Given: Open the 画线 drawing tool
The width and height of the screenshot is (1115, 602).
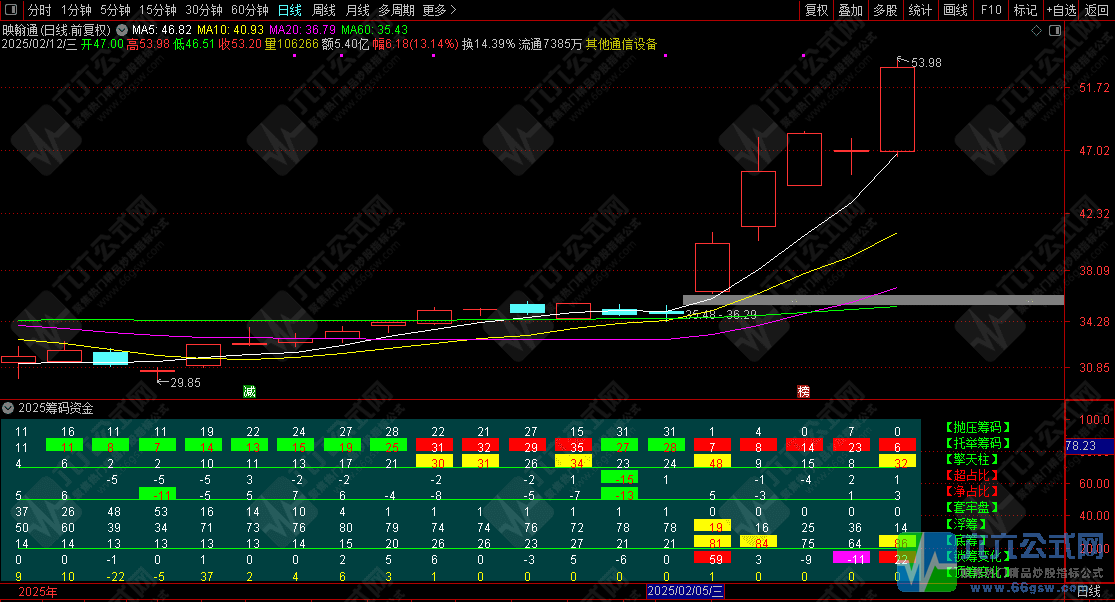Looking at the screenshot, I should [955, 10].
